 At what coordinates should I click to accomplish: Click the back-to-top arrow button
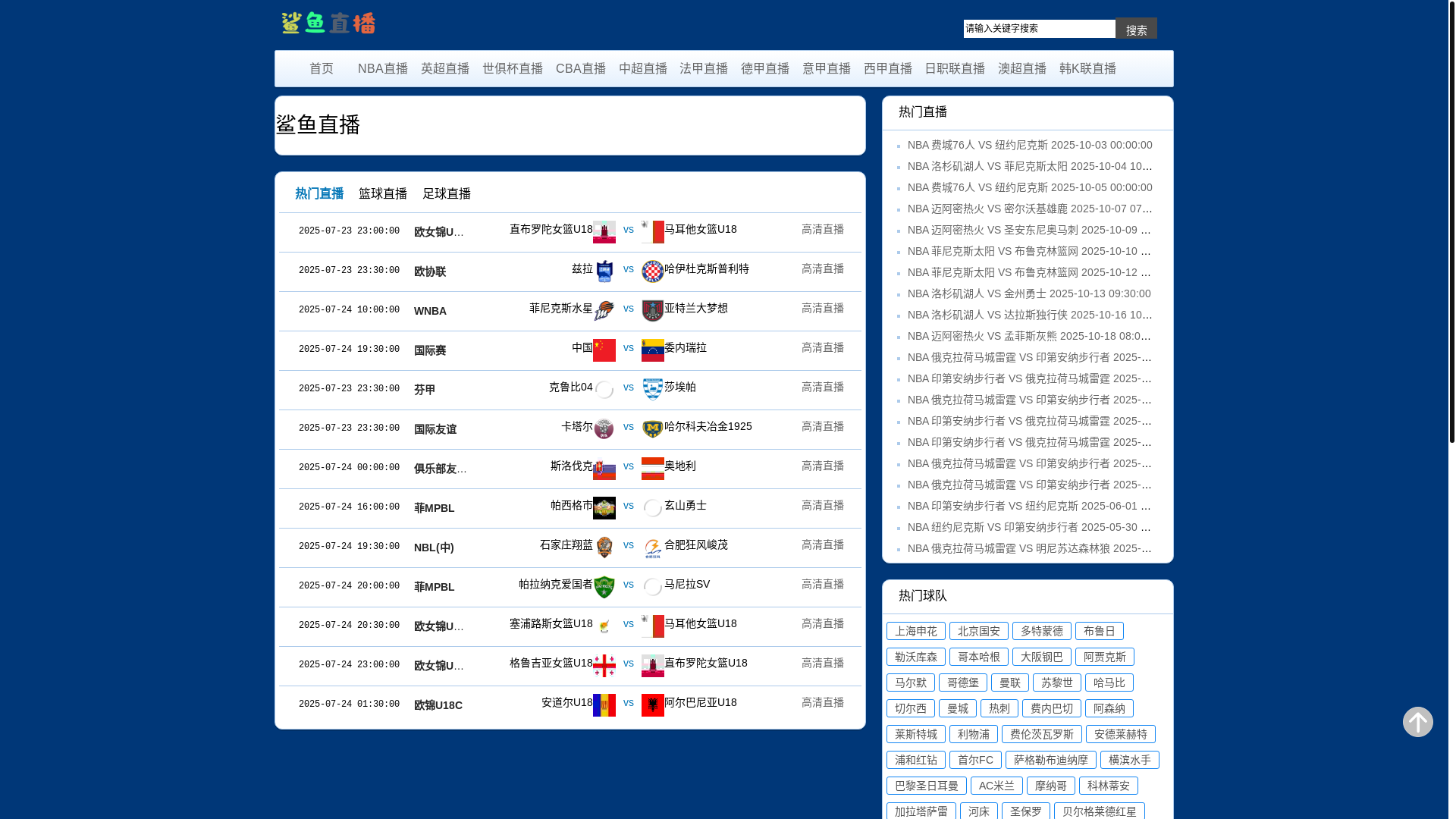[1417, 721]
